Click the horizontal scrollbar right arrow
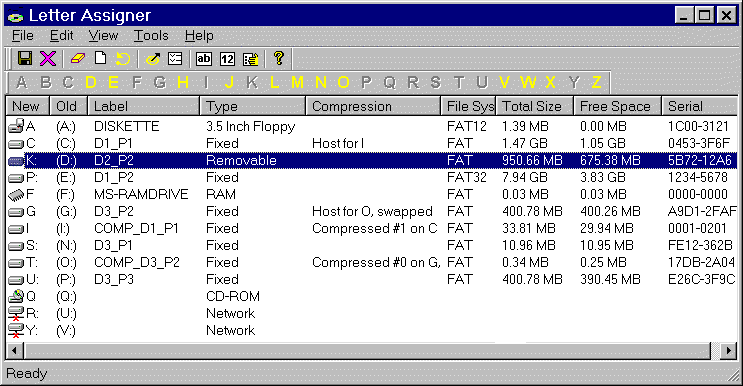743x386 pixels. point(728,351)
